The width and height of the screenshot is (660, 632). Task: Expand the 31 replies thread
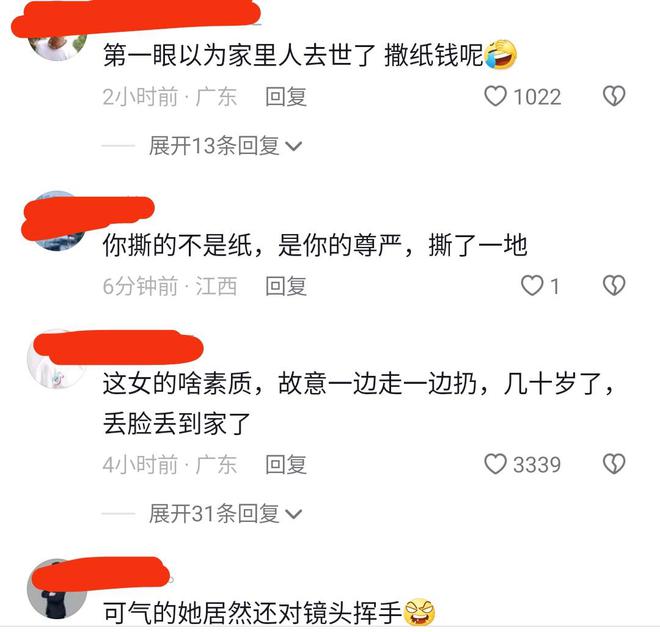click(225, 514)
